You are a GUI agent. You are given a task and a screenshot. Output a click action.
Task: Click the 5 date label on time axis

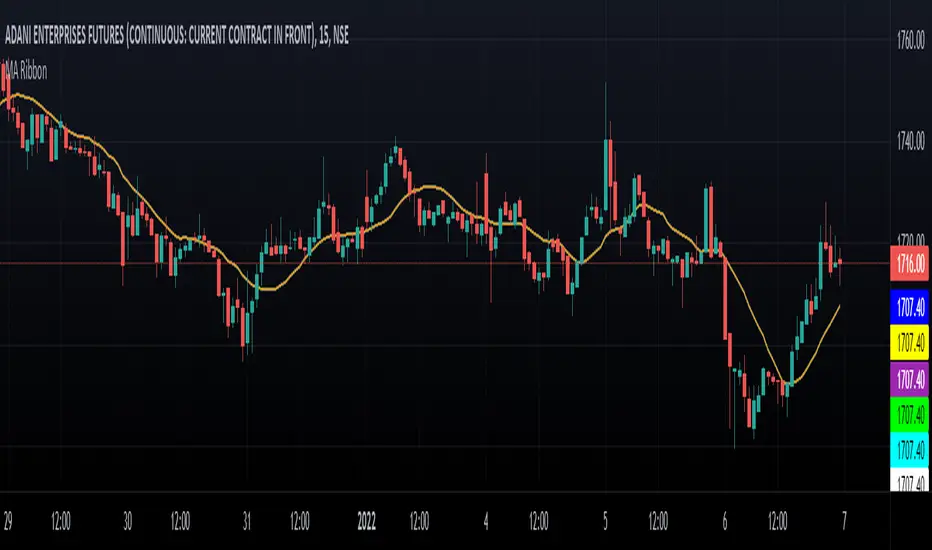(x=606, y=521)
